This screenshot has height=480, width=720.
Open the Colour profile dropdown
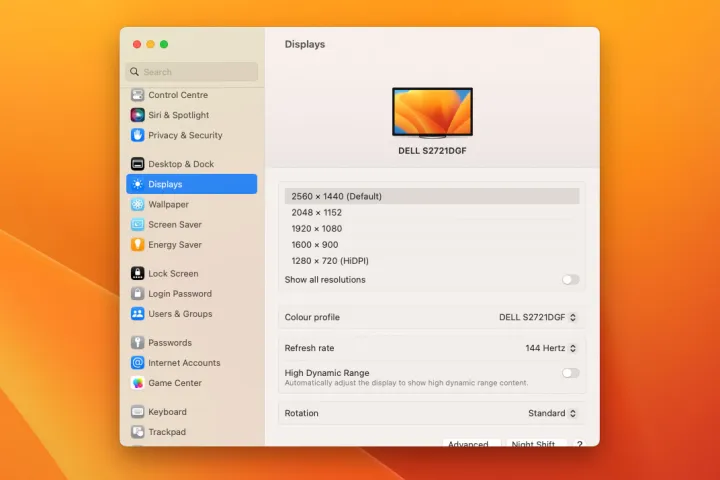pos(538,317)
